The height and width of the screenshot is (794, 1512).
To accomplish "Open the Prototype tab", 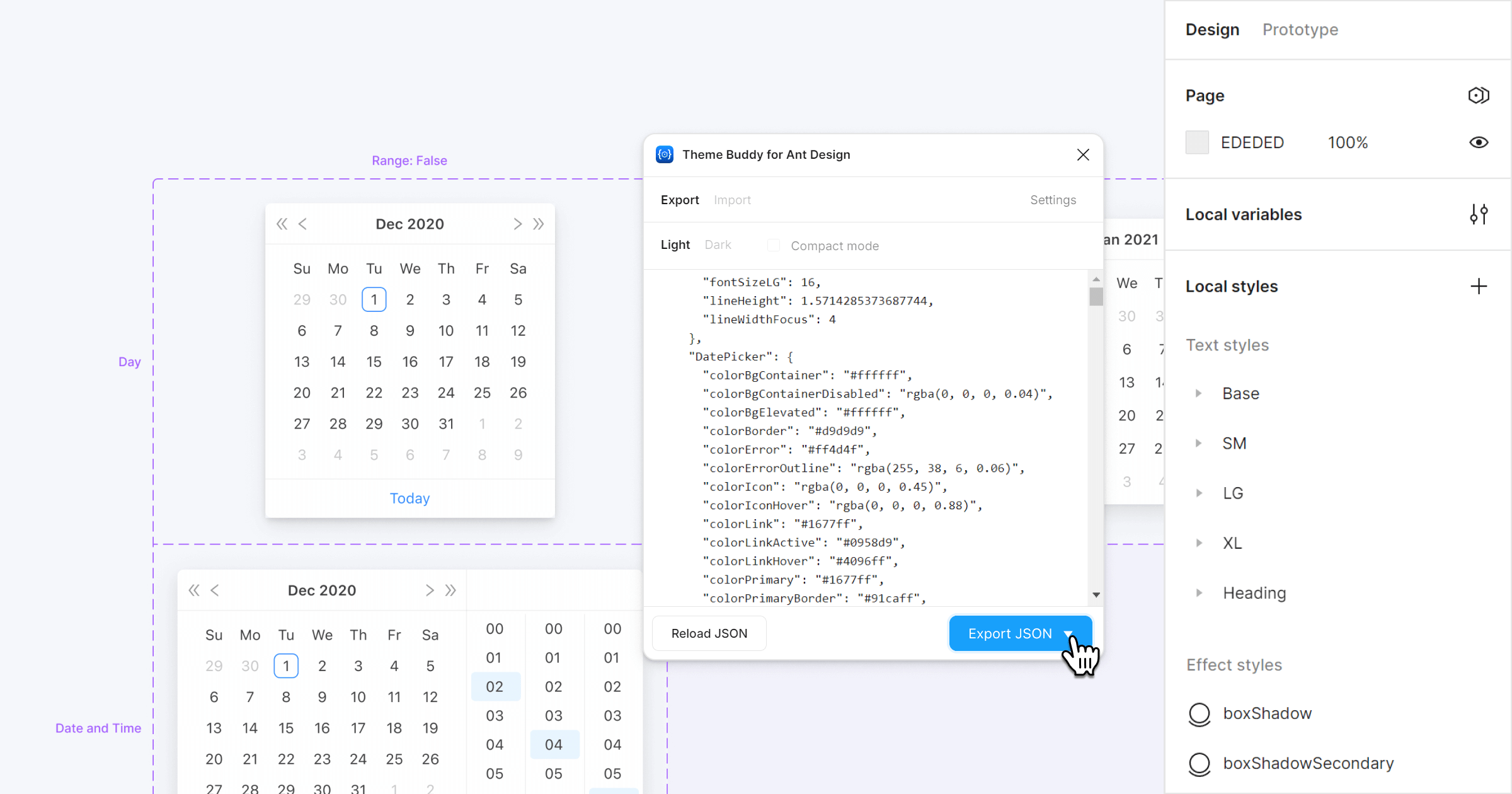I will click(x=1300, y=30).
